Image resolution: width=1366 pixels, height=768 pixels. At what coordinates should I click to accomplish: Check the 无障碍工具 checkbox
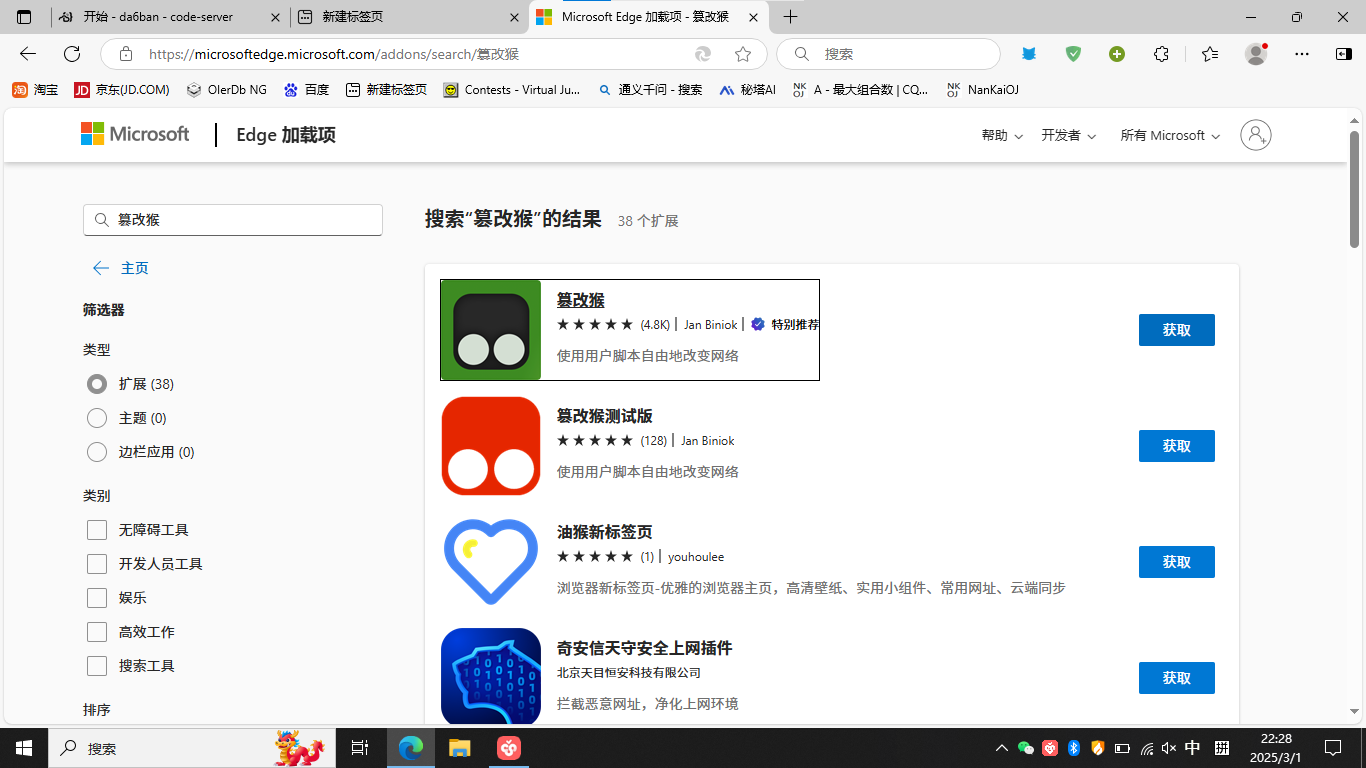[97, 530]
